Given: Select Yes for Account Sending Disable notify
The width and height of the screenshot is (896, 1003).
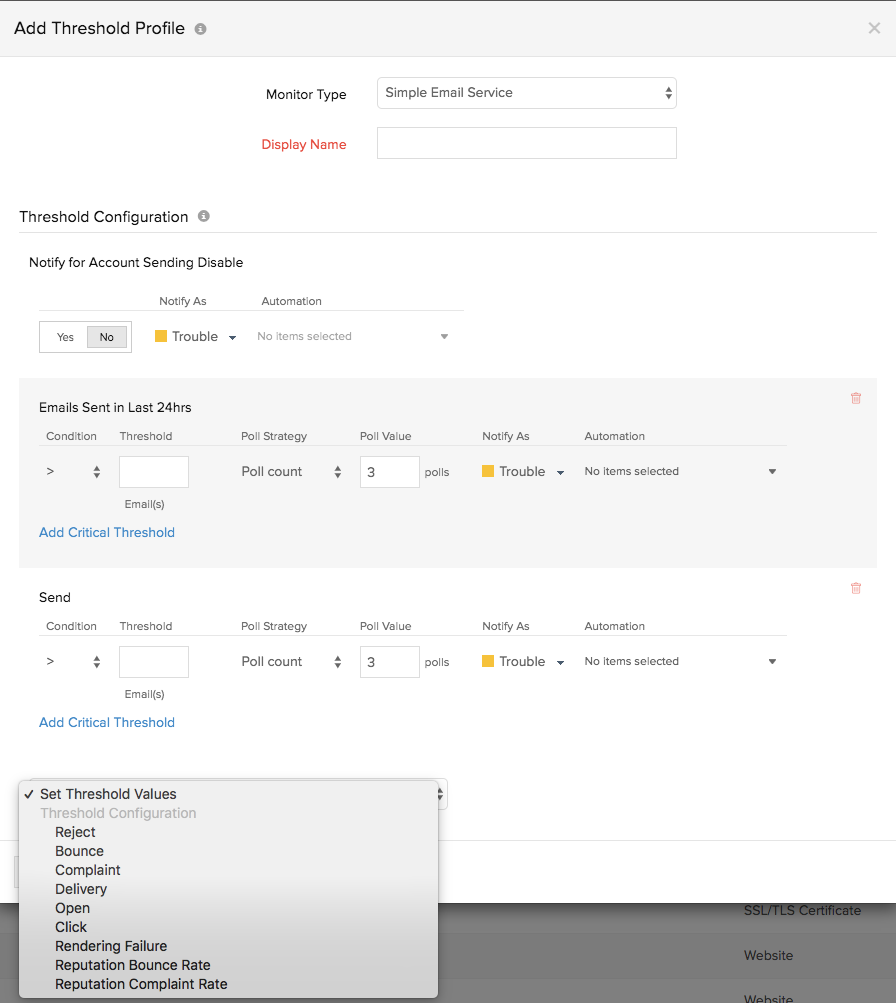Looking at the screenshot, I should click(65, 337).
